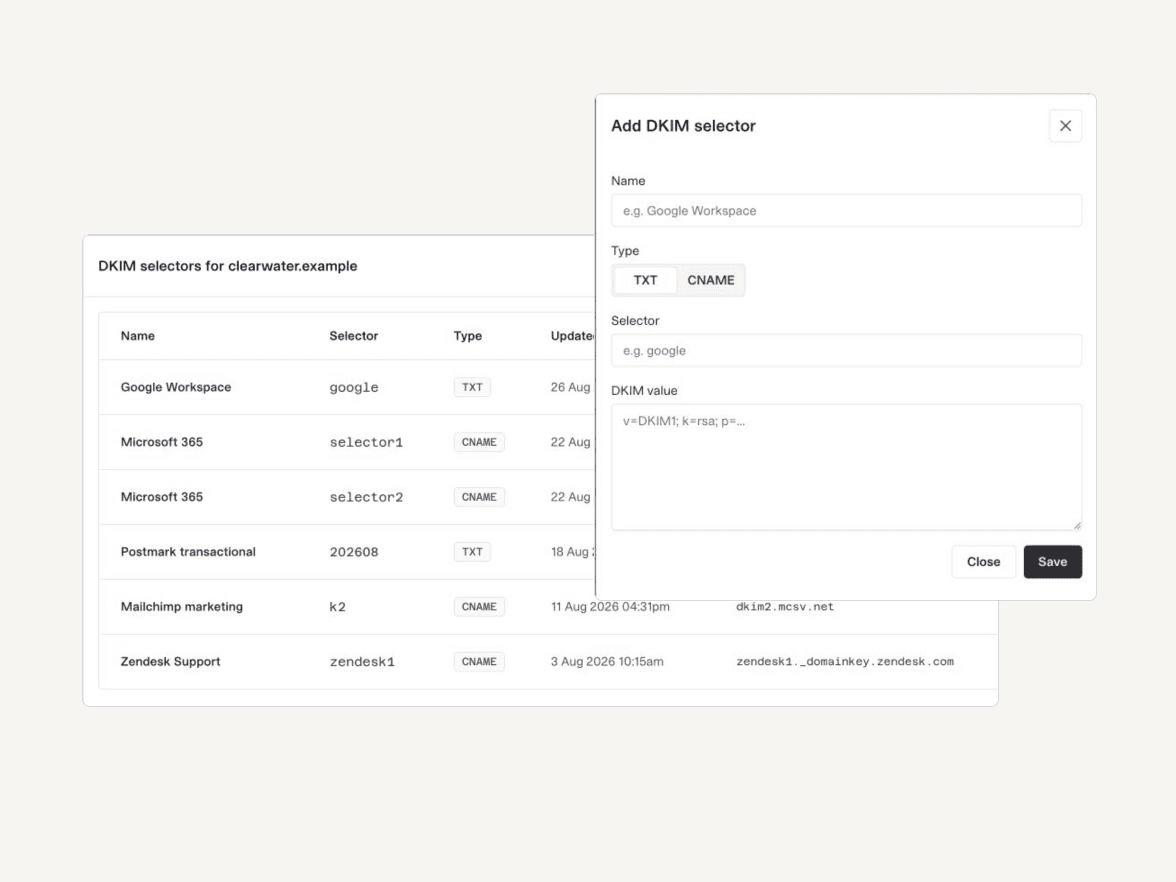
Task: Click the DKIM value text area
Action: (846, 467)
